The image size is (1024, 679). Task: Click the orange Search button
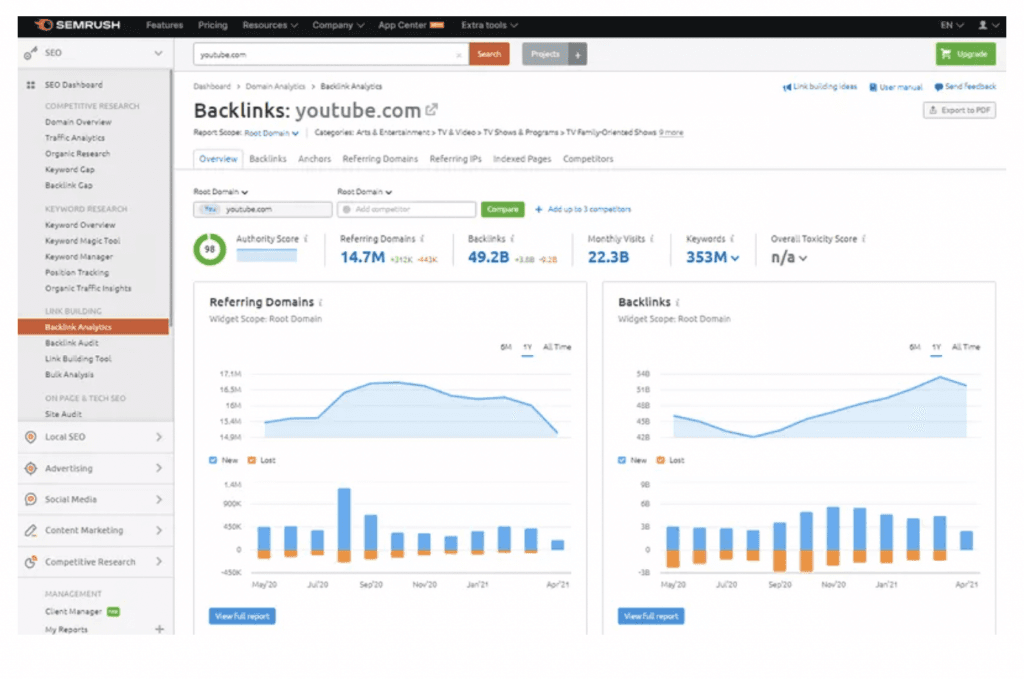pos(489,54)
